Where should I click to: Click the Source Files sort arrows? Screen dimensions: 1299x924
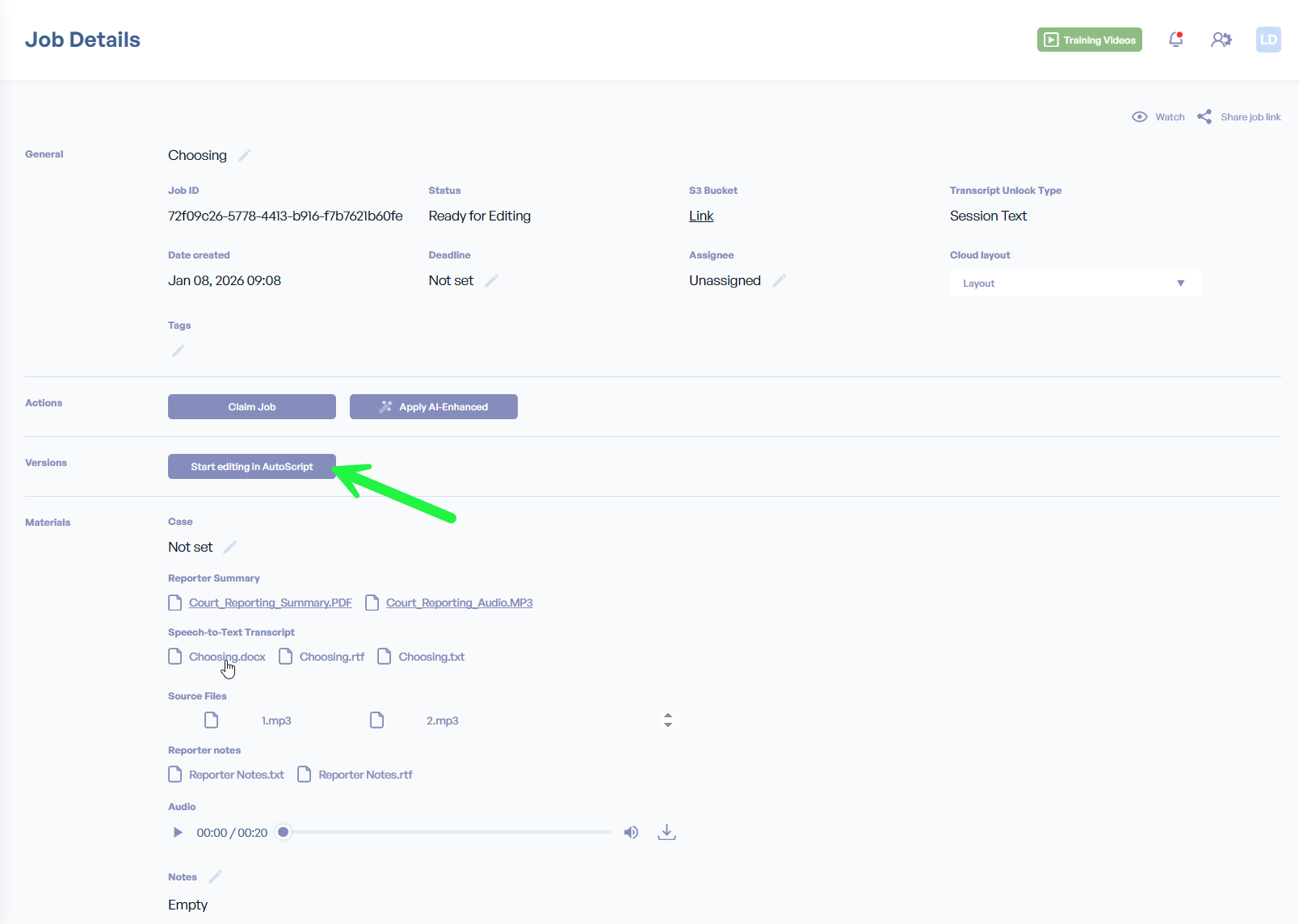(x=667, y=720)
